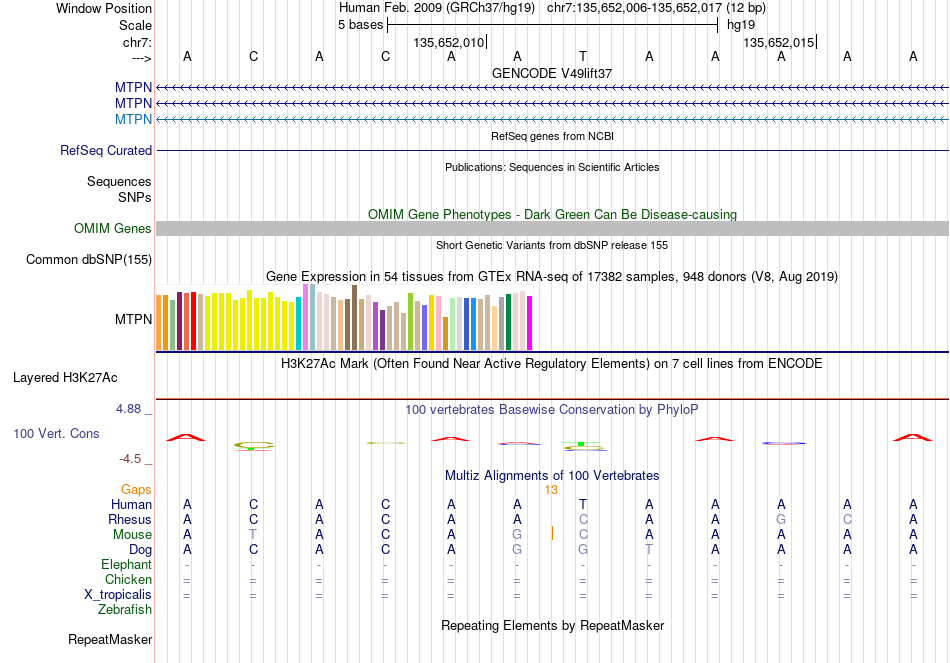This screenshot has height=663, width=950.
Task: Click the ---> strand direction arrow label
Action: click(142, 58)
